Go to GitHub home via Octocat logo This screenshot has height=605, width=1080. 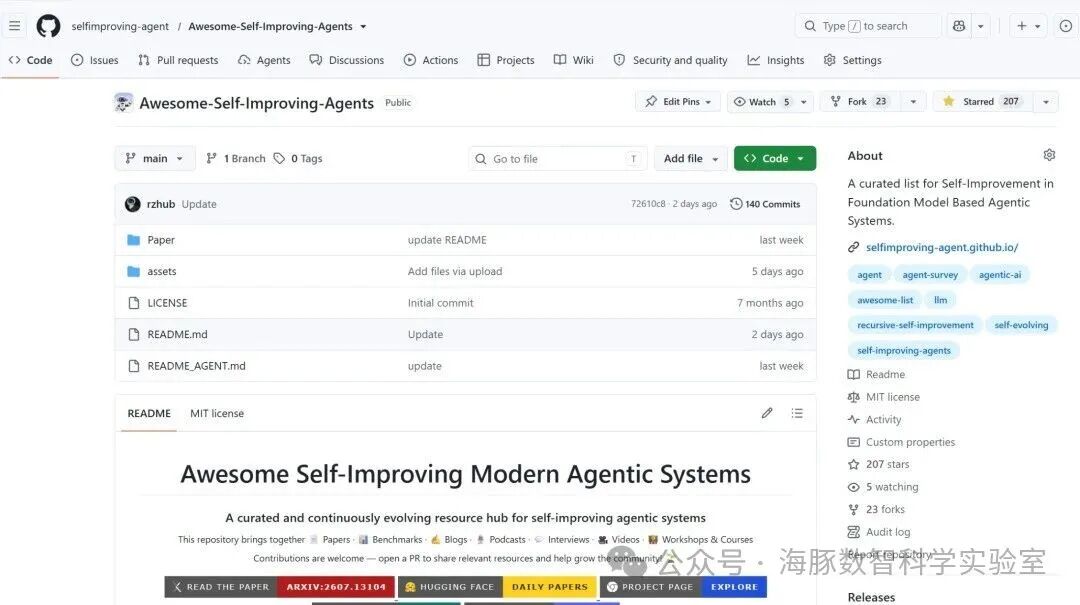coord(48,26)
